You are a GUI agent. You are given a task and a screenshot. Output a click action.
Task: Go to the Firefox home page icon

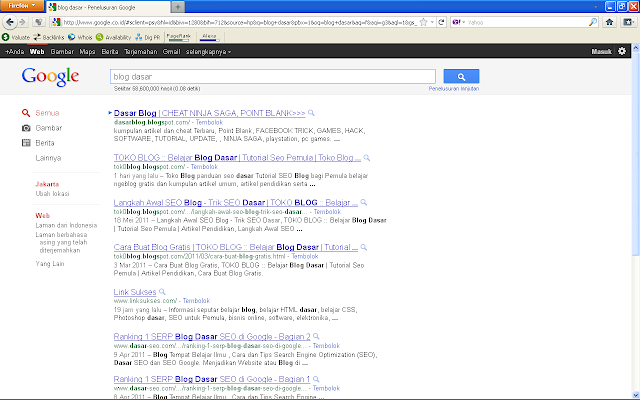609,22
